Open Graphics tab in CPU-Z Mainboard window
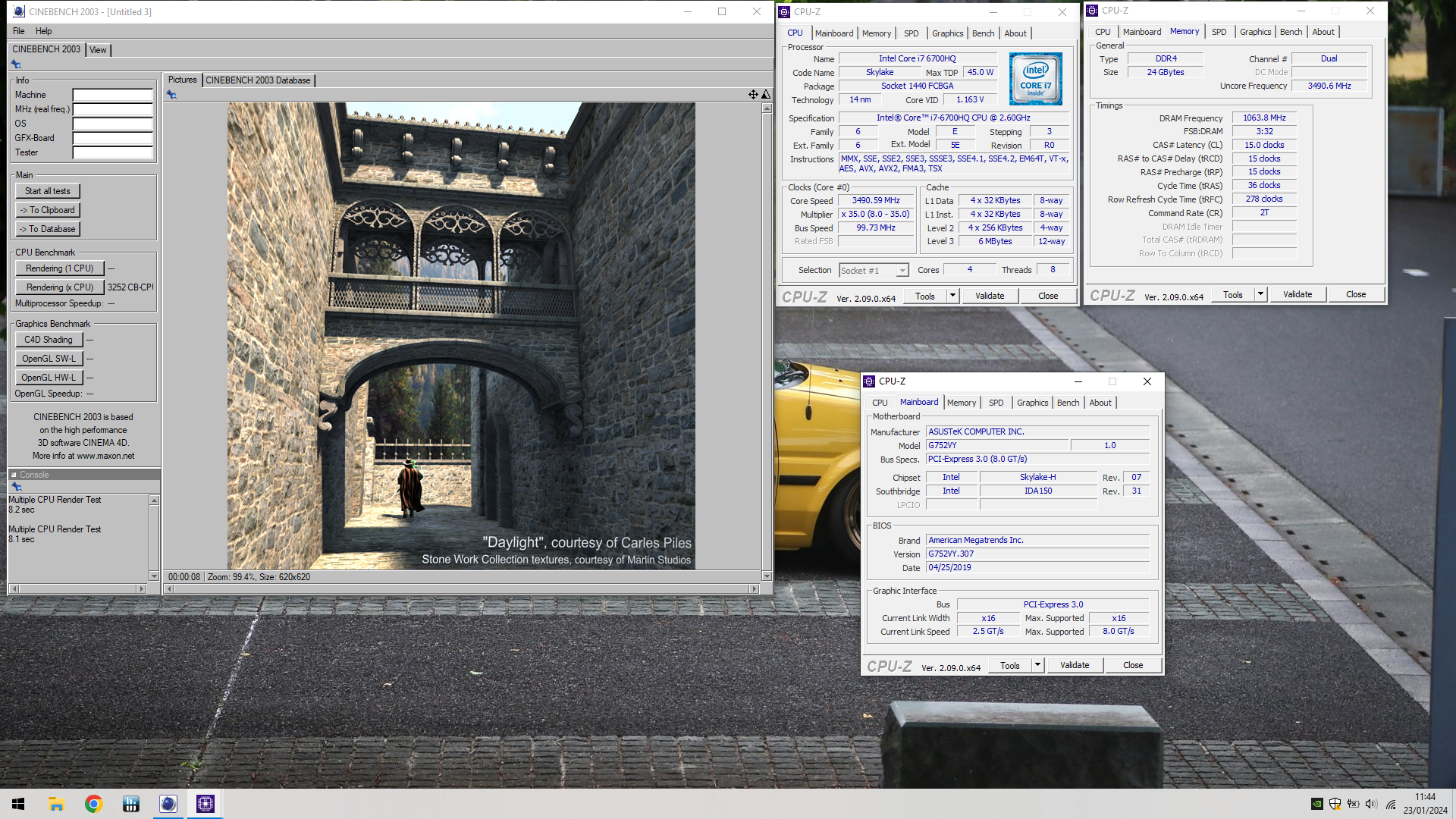The width and height of the screenshot is (1456, 819). [x=1032, y=403]
